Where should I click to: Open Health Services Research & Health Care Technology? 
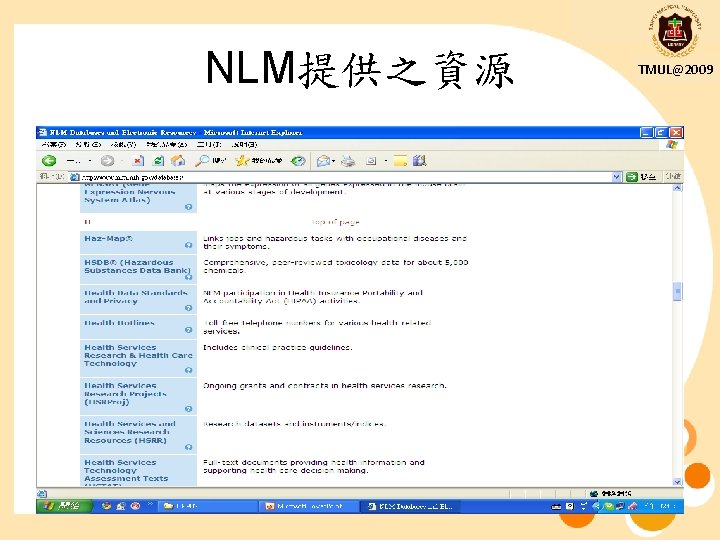tap(138, 355)
